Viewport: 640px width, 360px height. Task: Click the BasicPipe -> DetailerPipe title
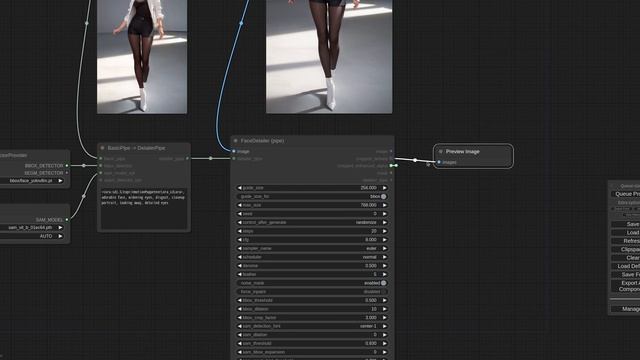pyautogui.click(x=136, y=148)
